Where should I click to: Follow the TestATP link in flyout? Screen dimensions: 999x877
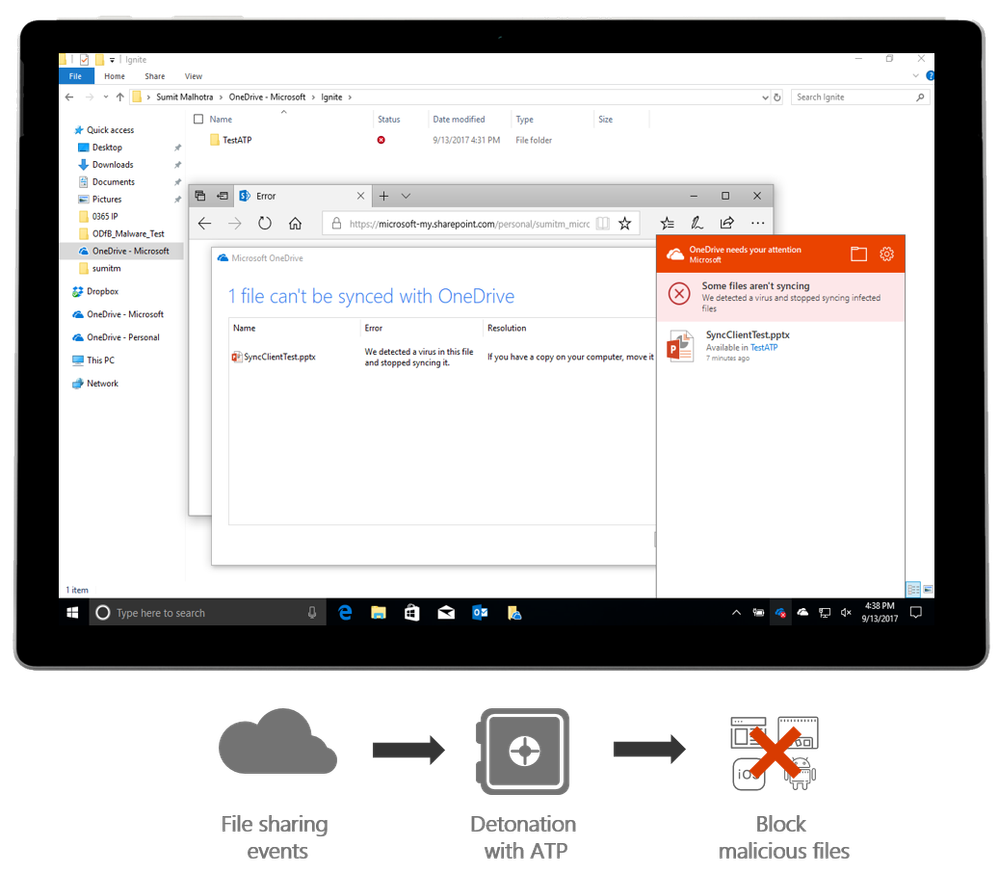point(764,348)
